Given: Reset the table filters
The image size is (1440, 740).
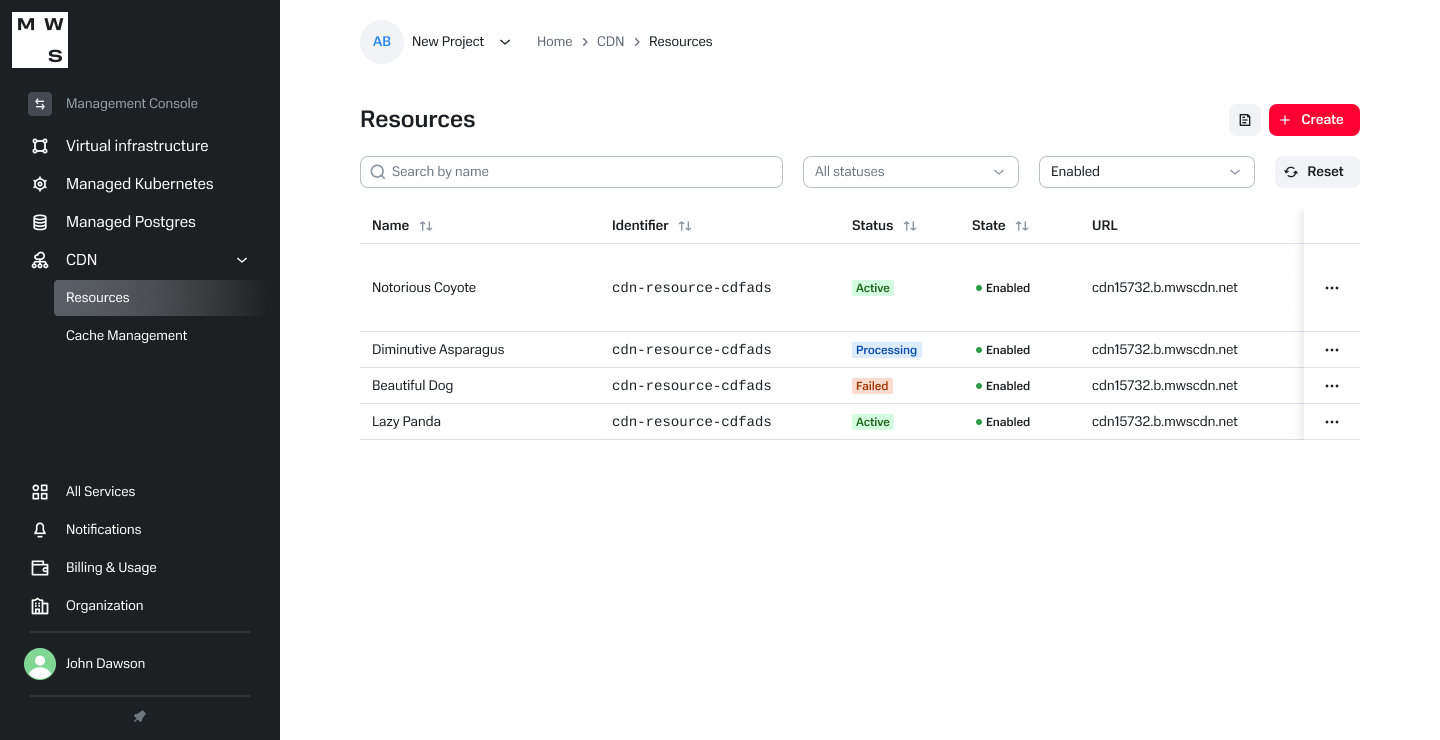Looking at the screenshot, I should coord(1317,172).
